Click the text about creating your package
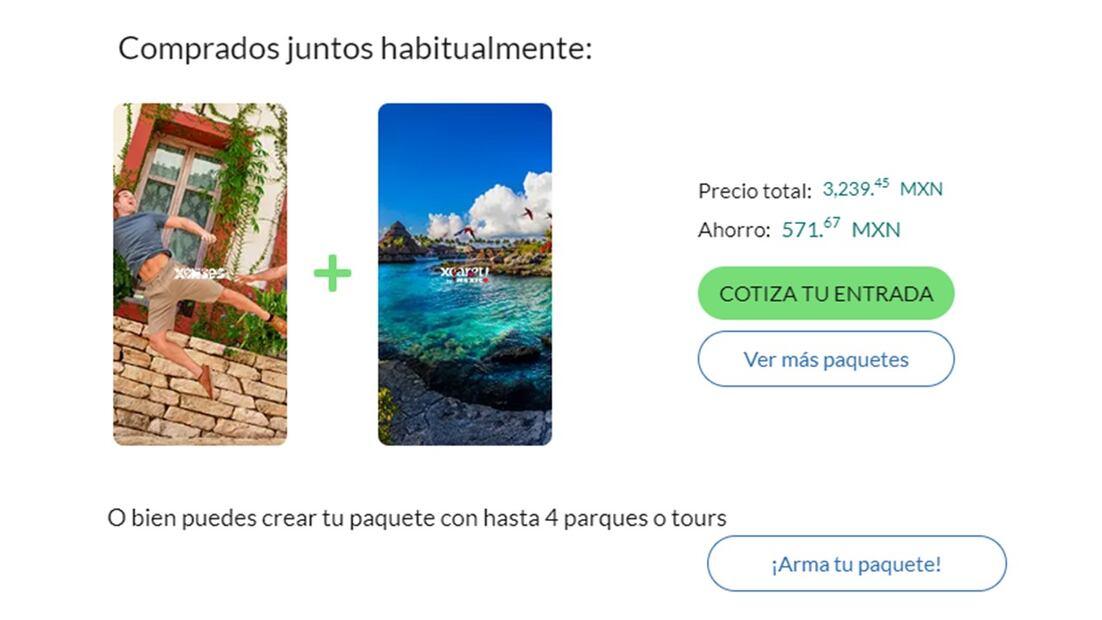The width and height of the screenshot is (1102, 620). click(417, 518)
